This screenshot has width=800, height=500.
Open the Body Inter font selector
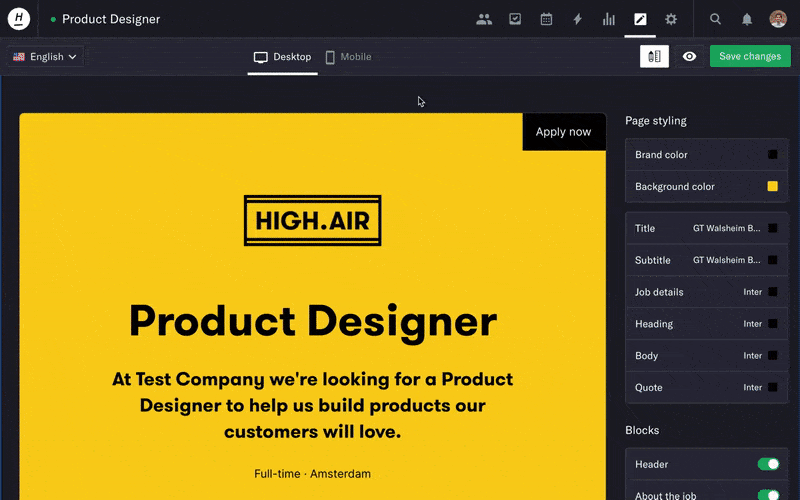[753, 356]
